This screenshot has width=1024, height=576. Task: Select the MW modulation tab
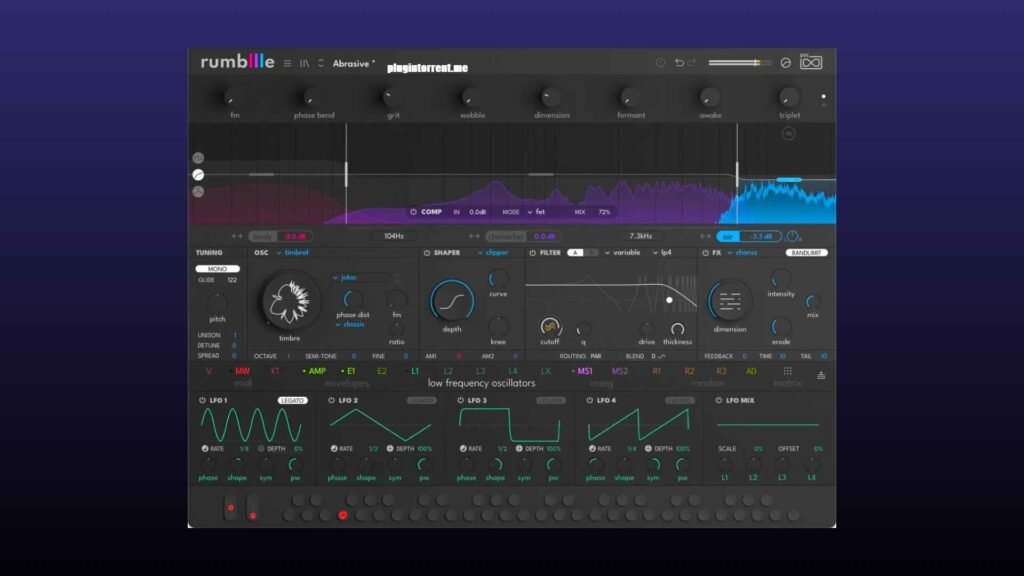242,371
